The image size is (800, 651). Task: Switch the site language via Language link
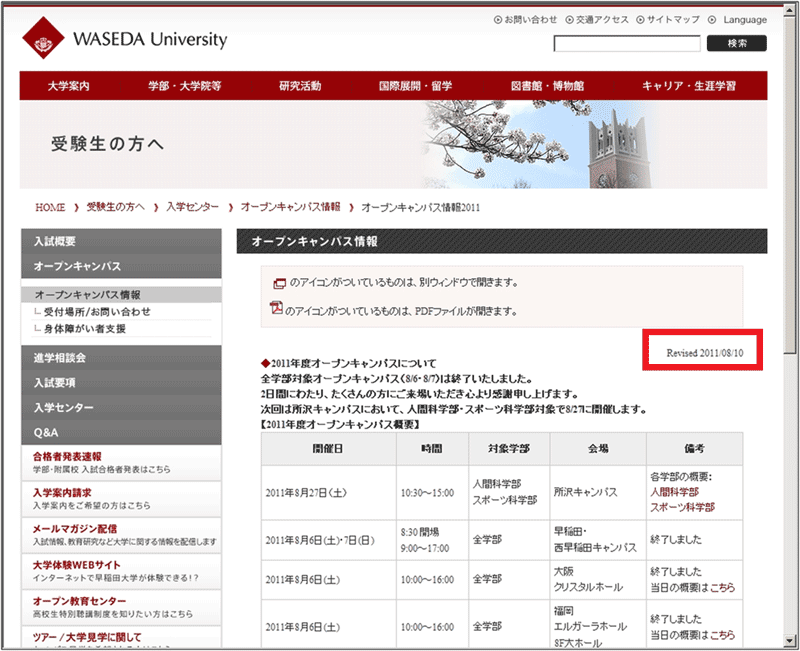point(744,19)
